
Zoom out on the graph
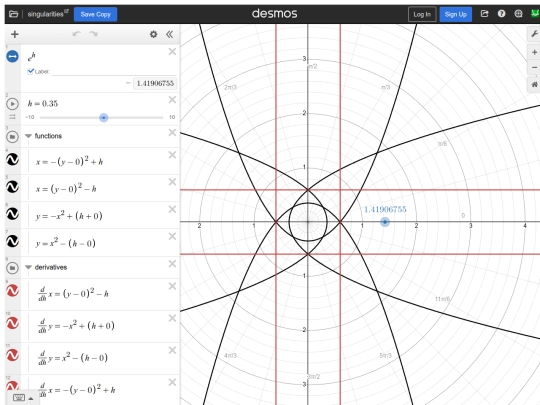[x=534, y=67]
